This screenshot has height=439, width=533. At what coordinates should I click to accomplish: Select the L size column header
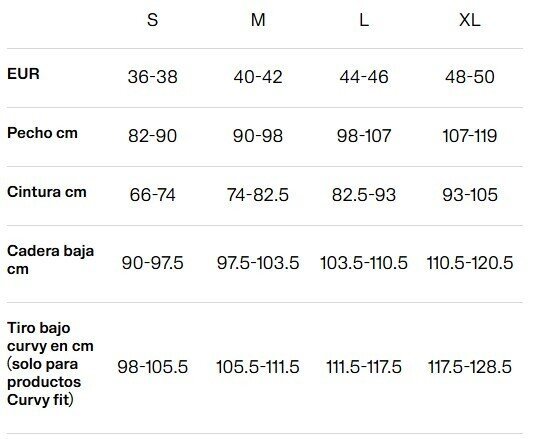[364, 20]
